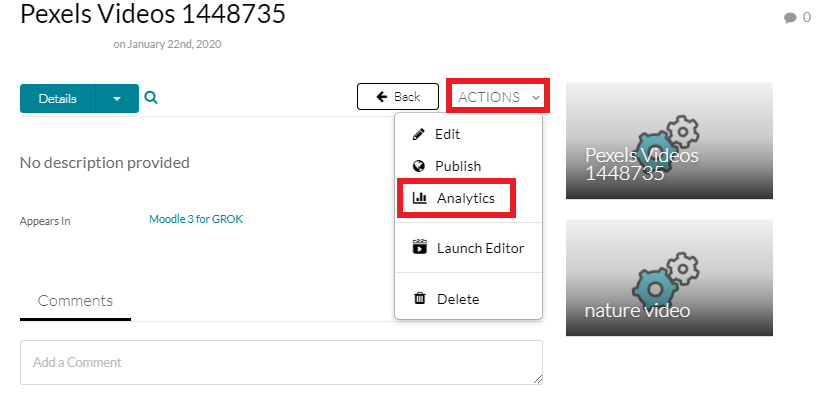This screenshot has width=822, height=399.
Task: Click the bar chart icon for Analytics
Action: pyautogui.click(x=419, y=198)
